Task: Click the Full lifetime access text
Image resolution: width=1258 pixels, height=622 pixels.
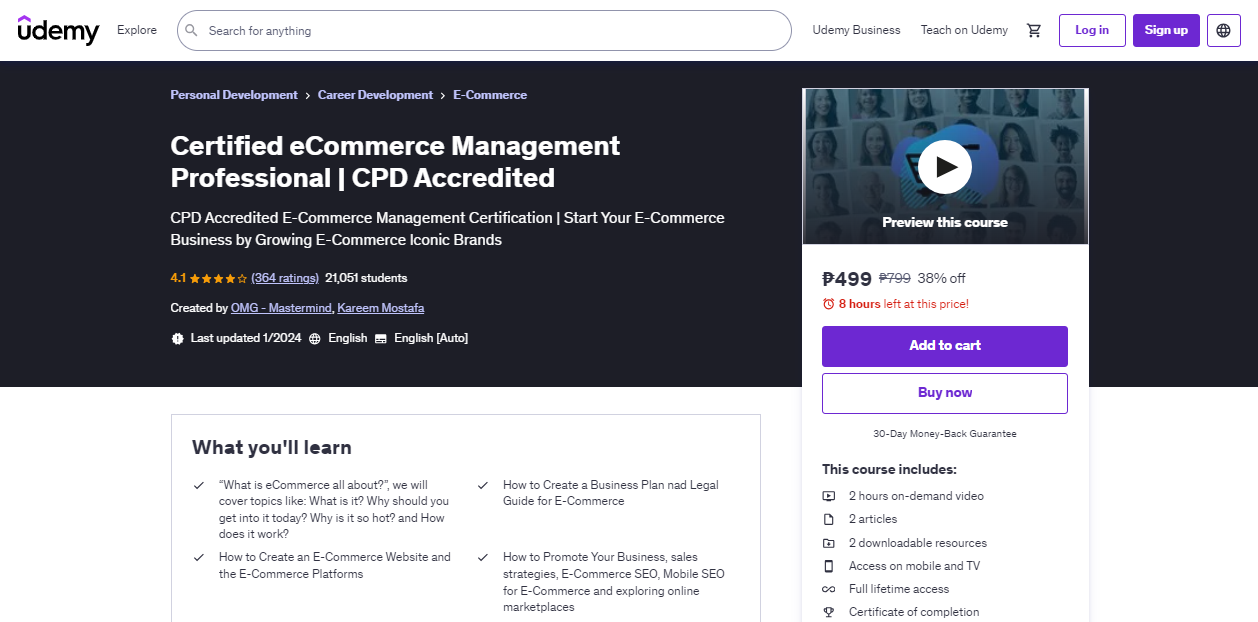Action: click(x=899, y=589)
